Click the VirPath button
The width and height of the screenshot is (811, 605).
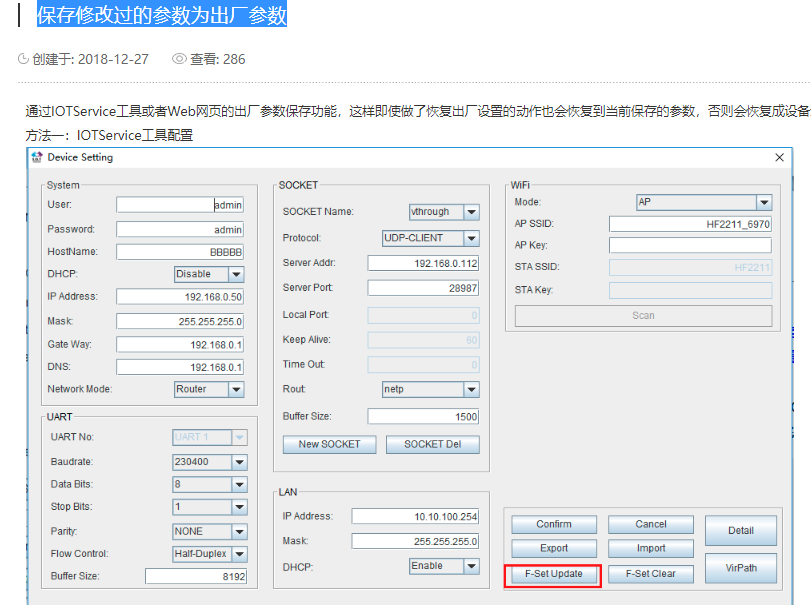740,568
